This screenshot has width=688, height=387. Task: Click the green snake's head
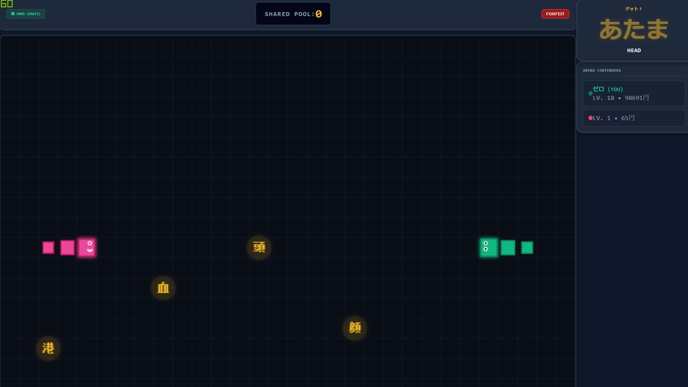[x=488, y=247]
